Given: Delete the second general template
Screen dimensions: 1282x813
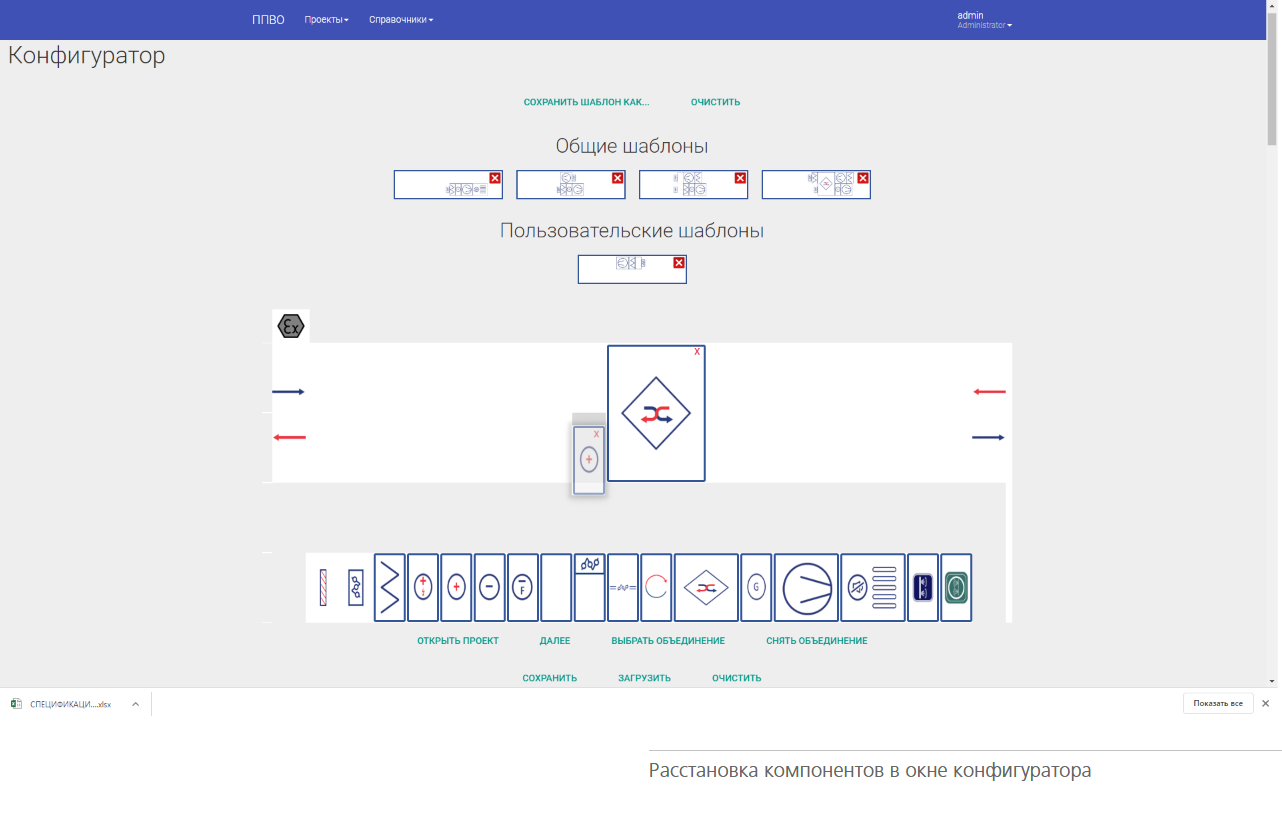Looking at the screenshot, I should pyautogui.click(x=617, y=178).
